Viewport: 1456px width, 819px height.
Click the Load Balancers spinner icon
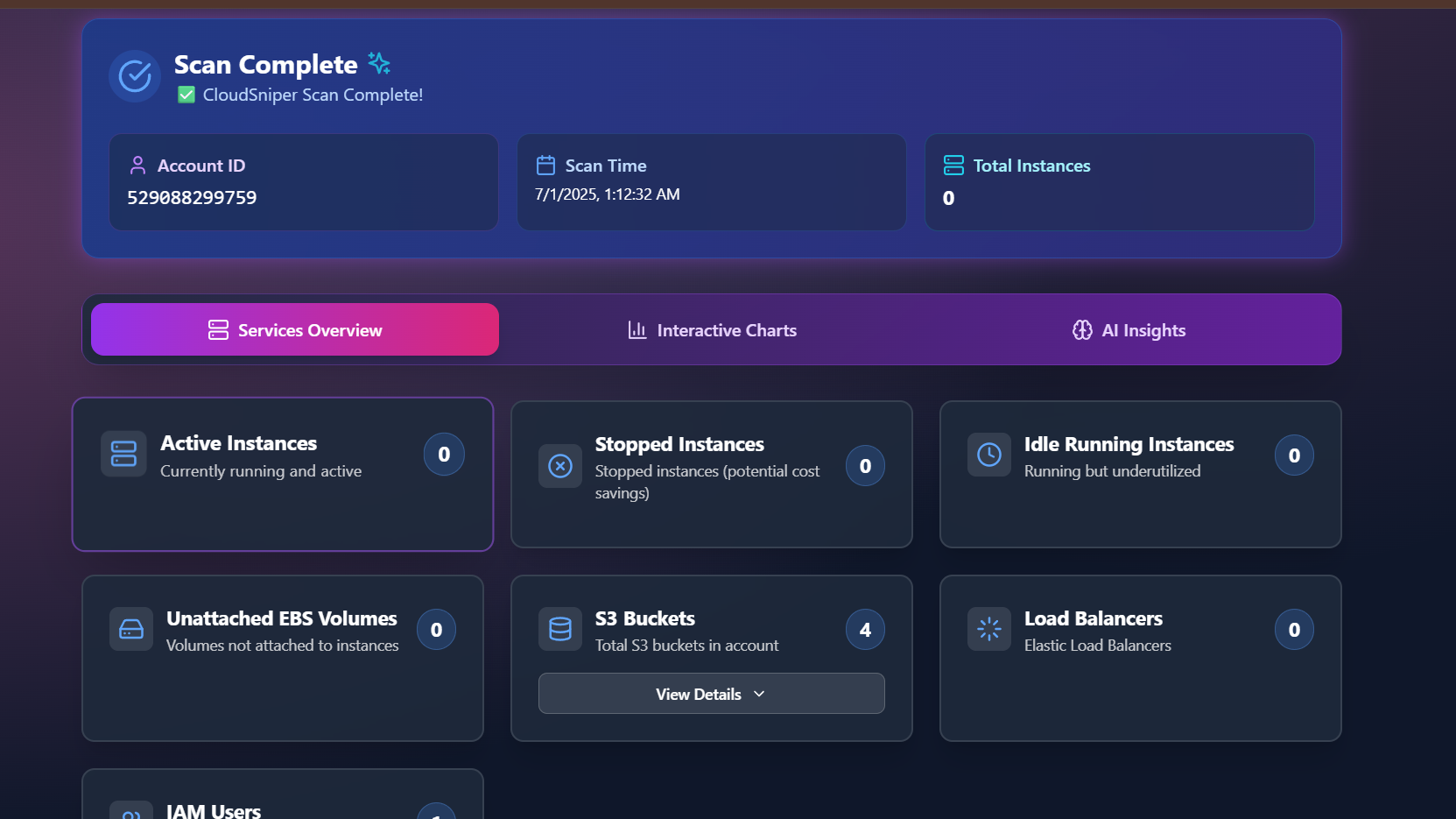pyautogui.click(x=988, y=628)
